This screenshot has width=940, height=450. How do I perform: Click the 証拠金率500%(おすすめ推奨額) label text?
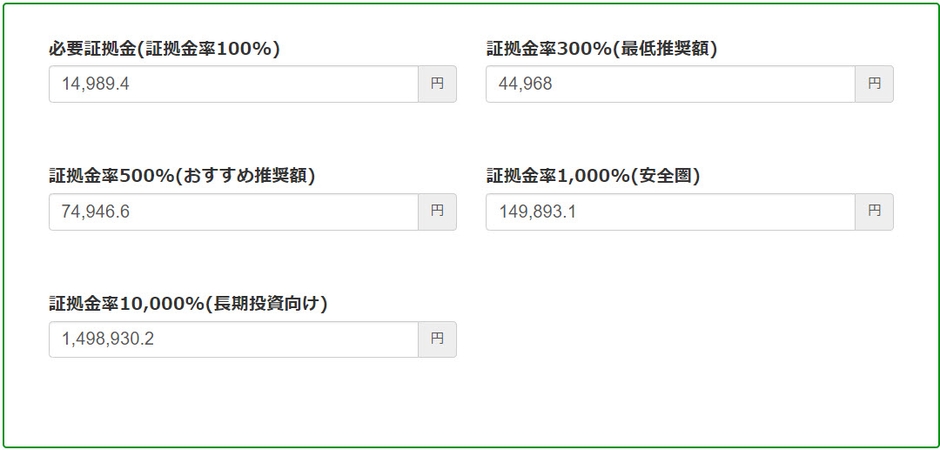182,176
